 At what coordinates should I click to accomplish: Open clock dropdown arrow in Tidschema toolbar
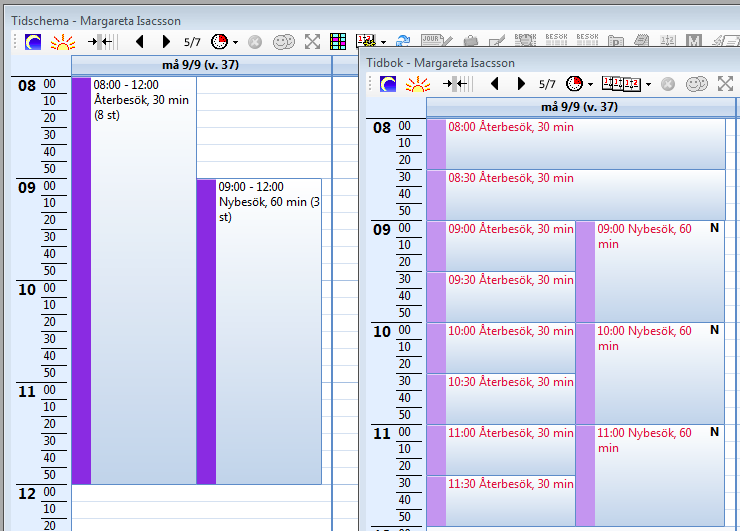pyautogui.click(x=235, y=42)
